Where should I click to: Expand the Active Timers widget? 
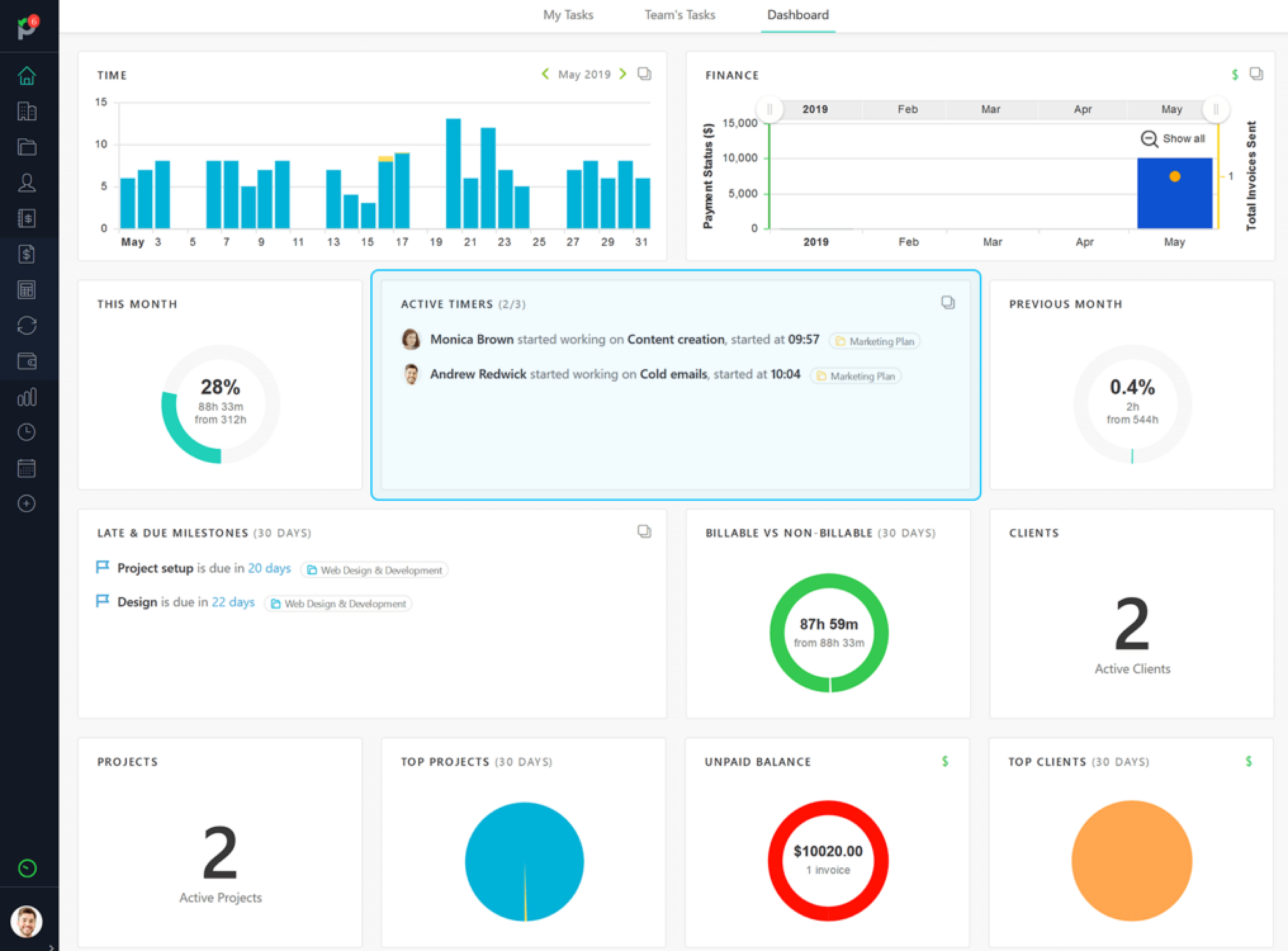948,303
